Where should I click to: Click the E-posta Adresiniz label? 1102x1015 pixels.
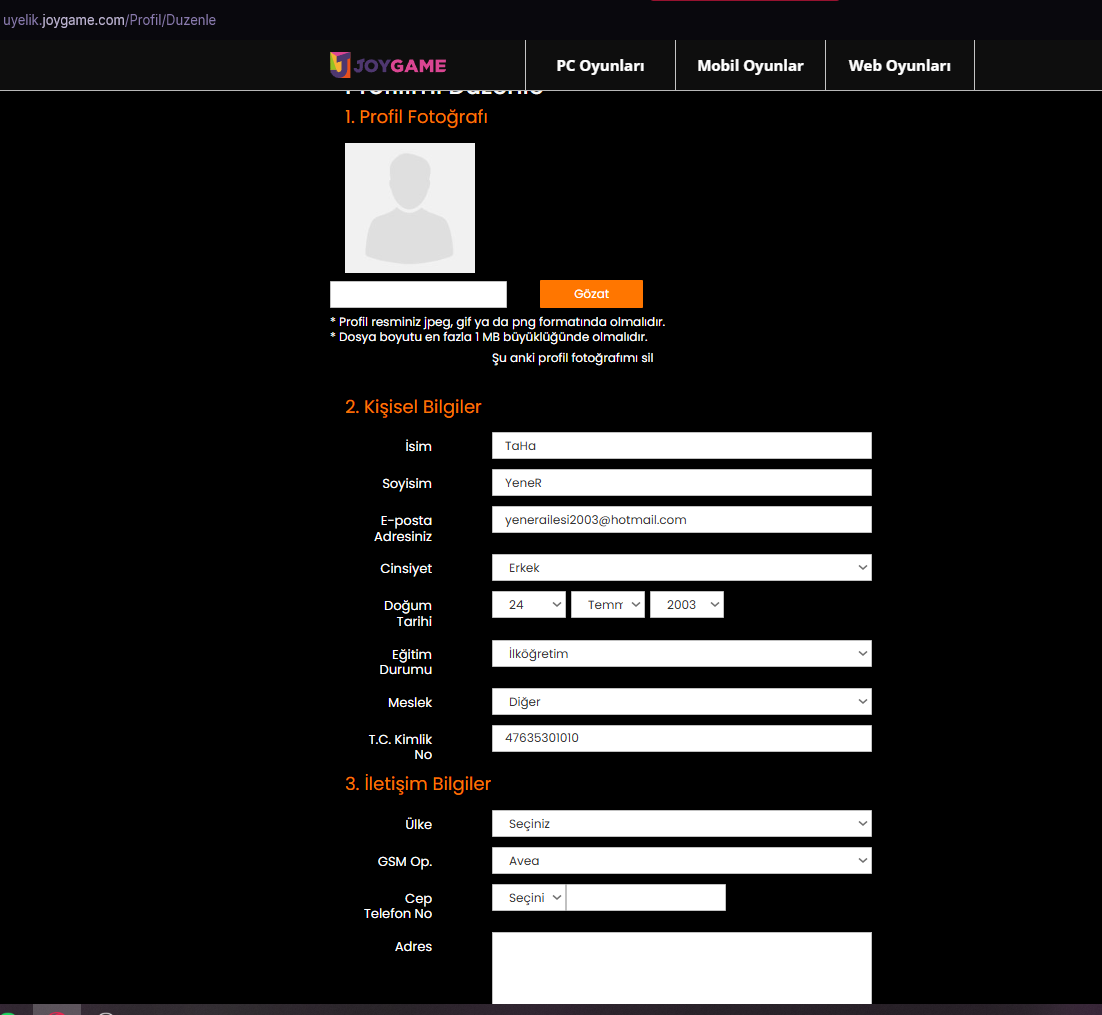point(403,528)
